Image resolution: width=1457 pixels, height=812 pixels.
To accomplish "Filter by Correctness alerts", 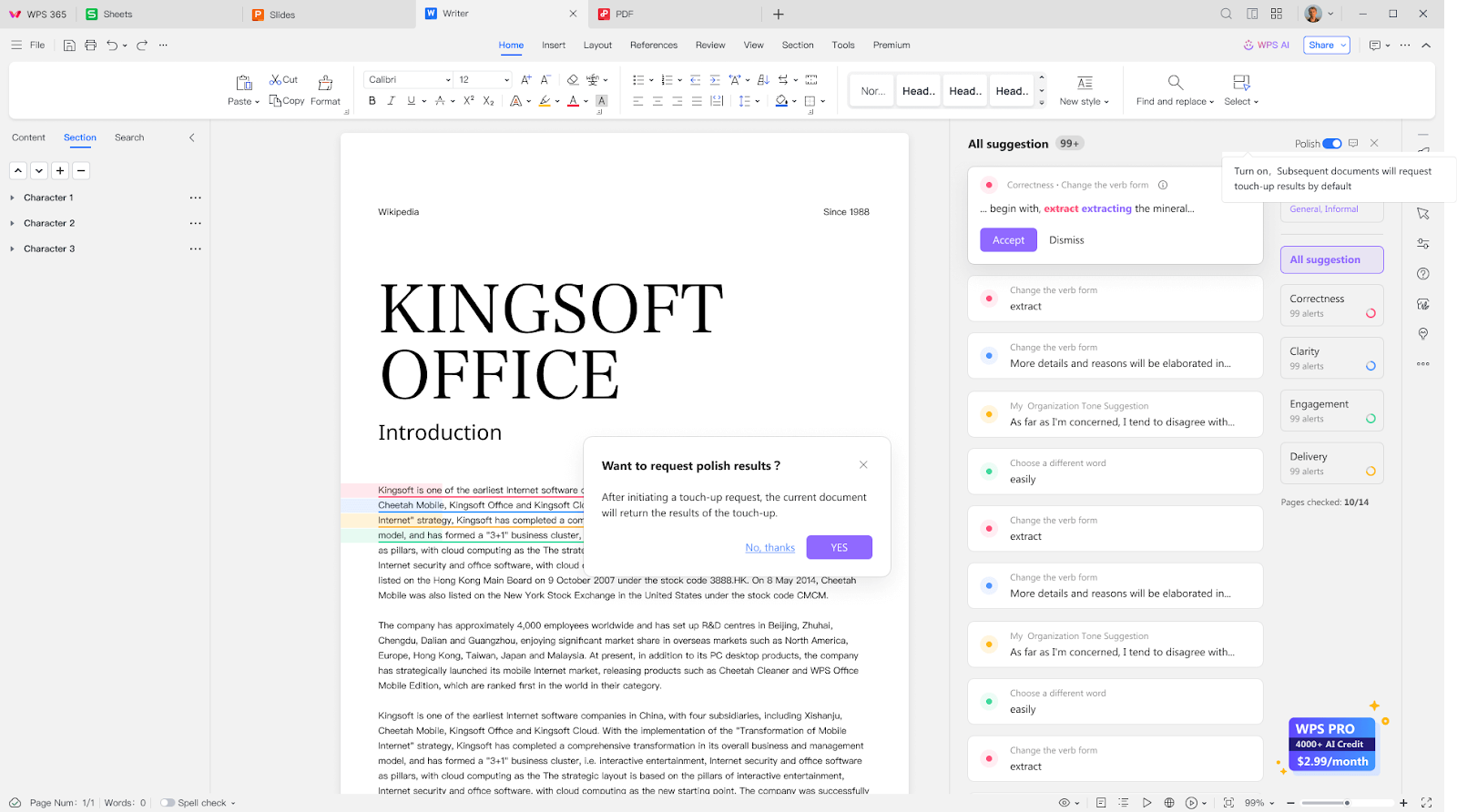I will (1331, 306).
